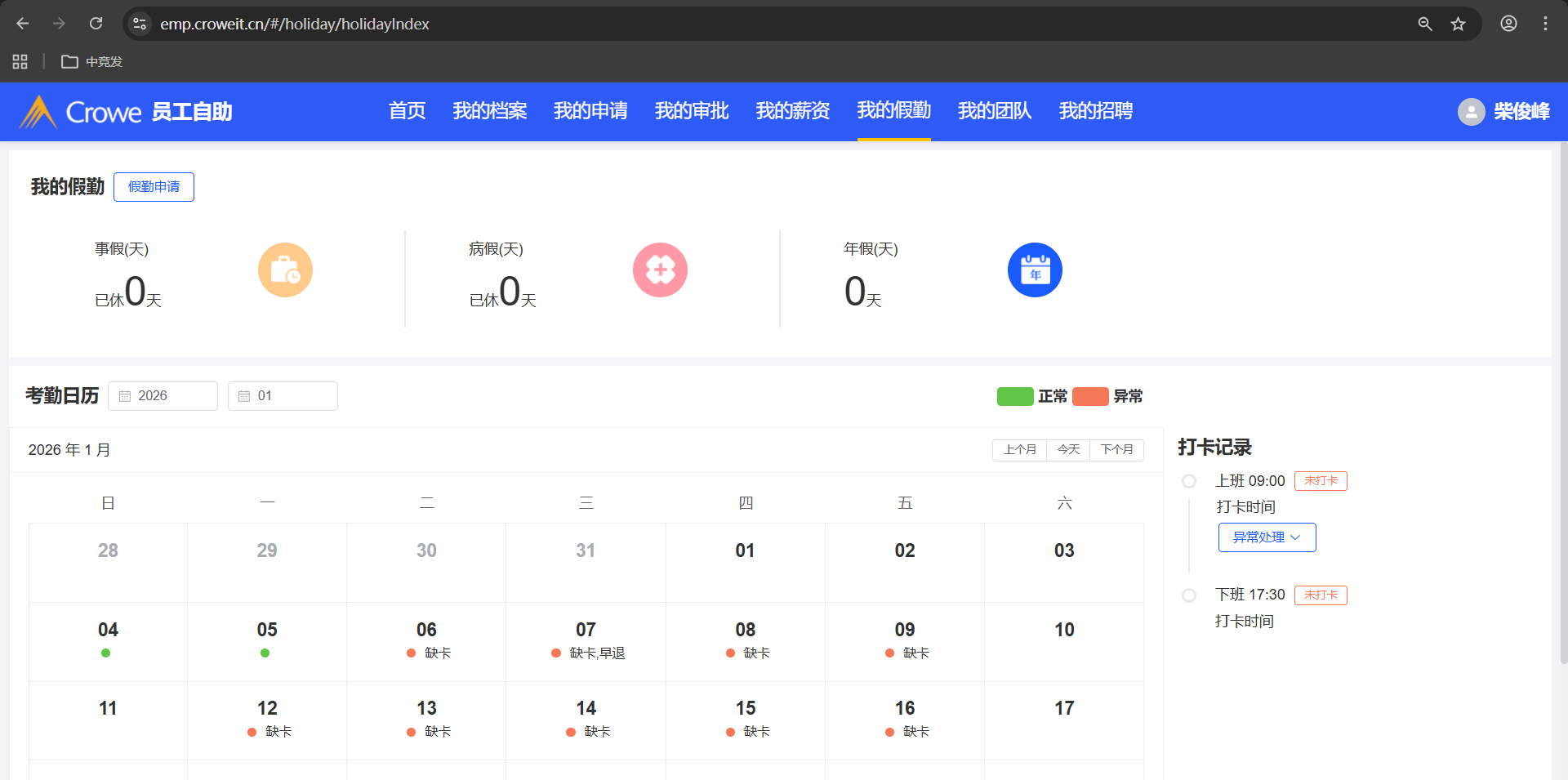
Task: Click the green 正常 legend swatch
Action: (x=1014, y=396)
